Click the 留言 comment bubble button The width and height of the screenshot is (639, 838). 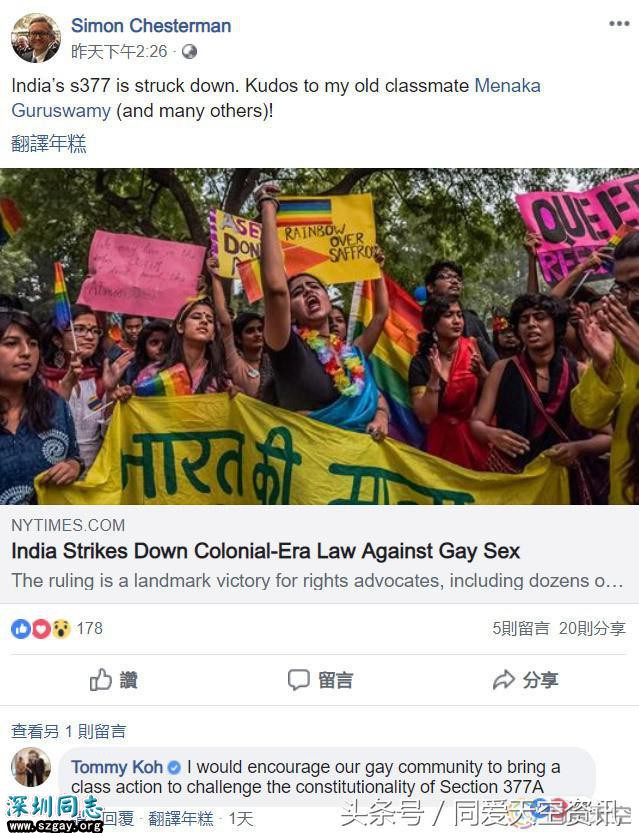coord(320,680)
